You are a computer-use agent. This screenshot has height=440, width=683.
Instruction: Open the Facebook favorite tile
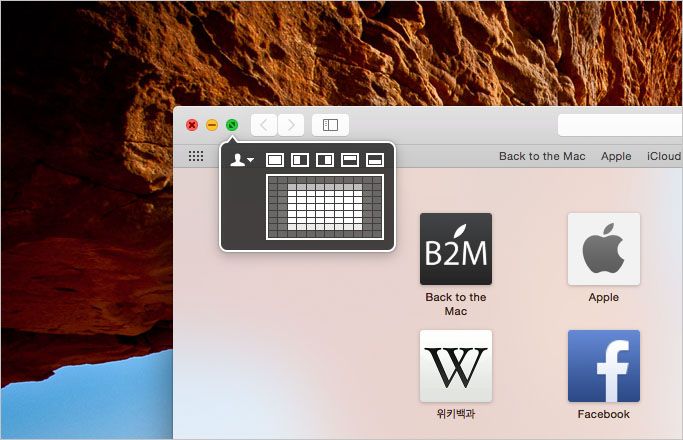coord(604,366)
